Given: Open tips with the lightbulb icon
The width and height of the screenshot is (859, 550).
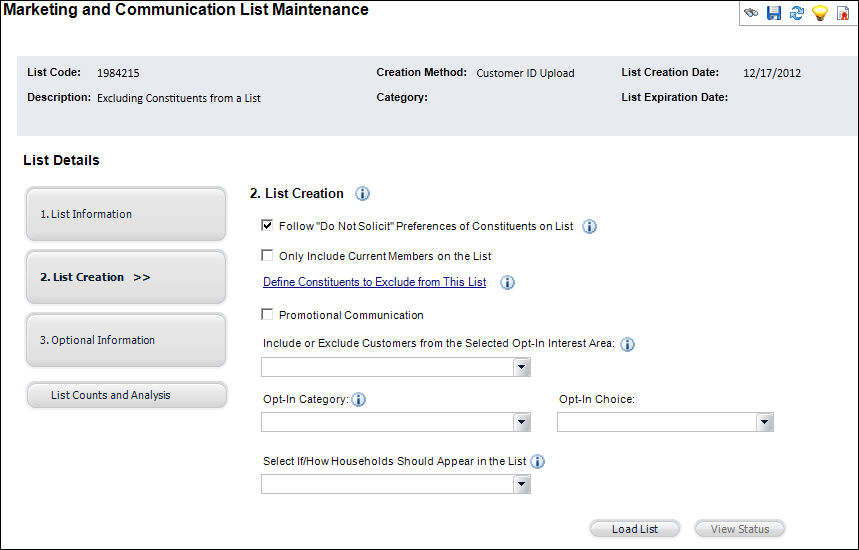Looking at the screenshot, I should (820, 13).
